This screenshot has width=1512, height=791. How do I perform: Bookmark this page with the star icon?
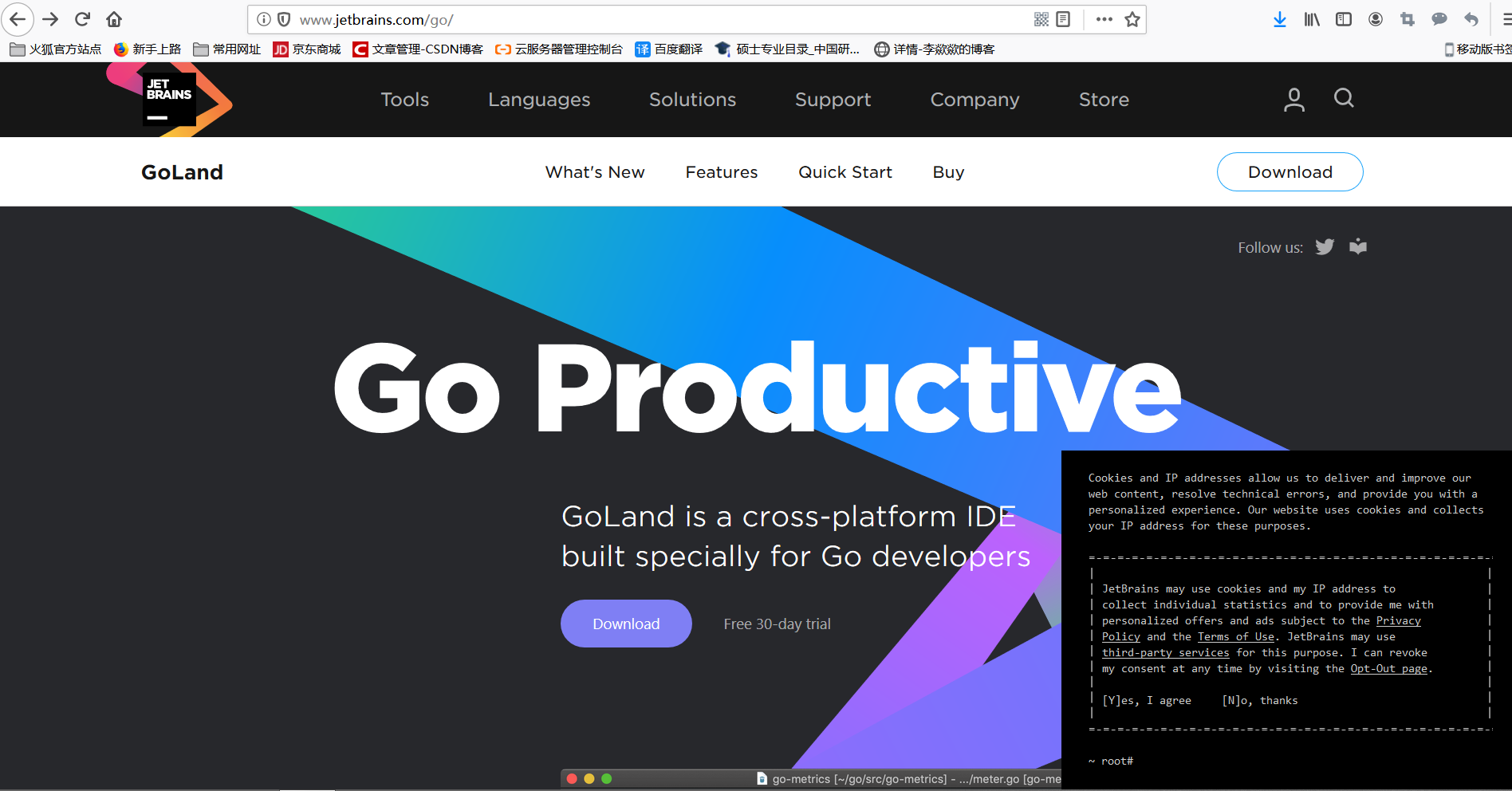click(1132, 19)
